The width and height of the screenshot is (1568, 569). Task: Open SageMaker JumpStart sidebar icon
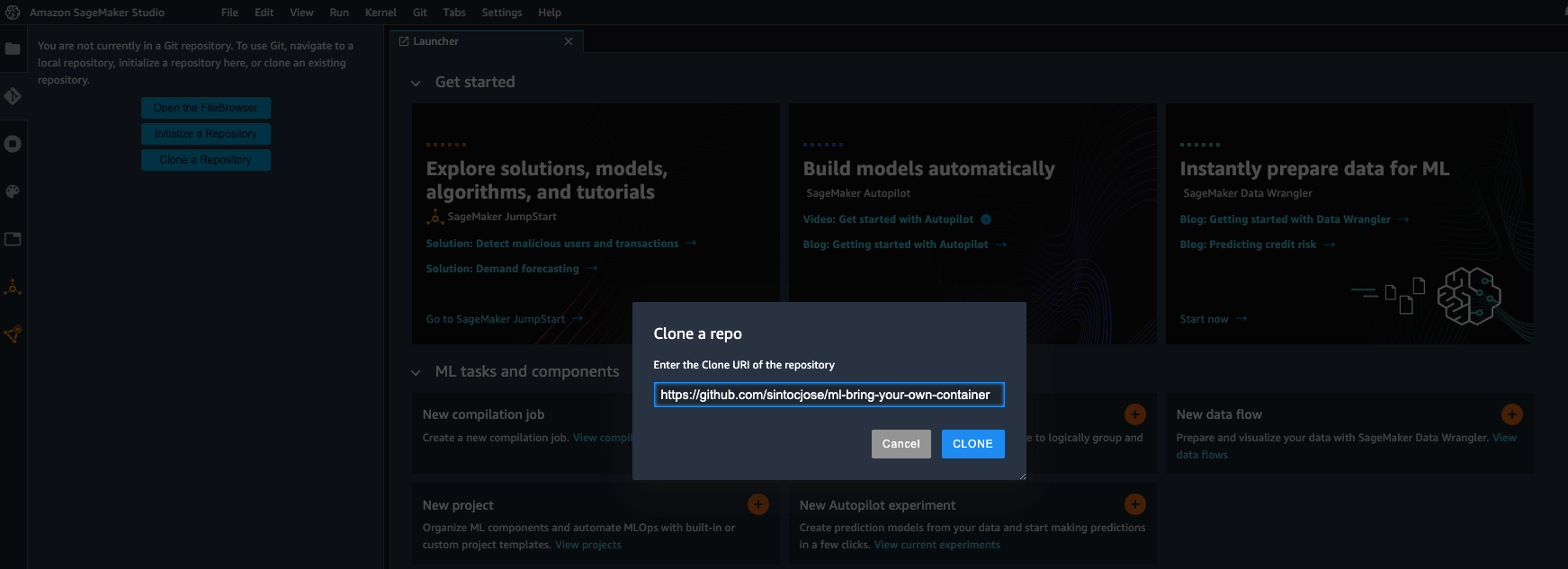point(13,288)
